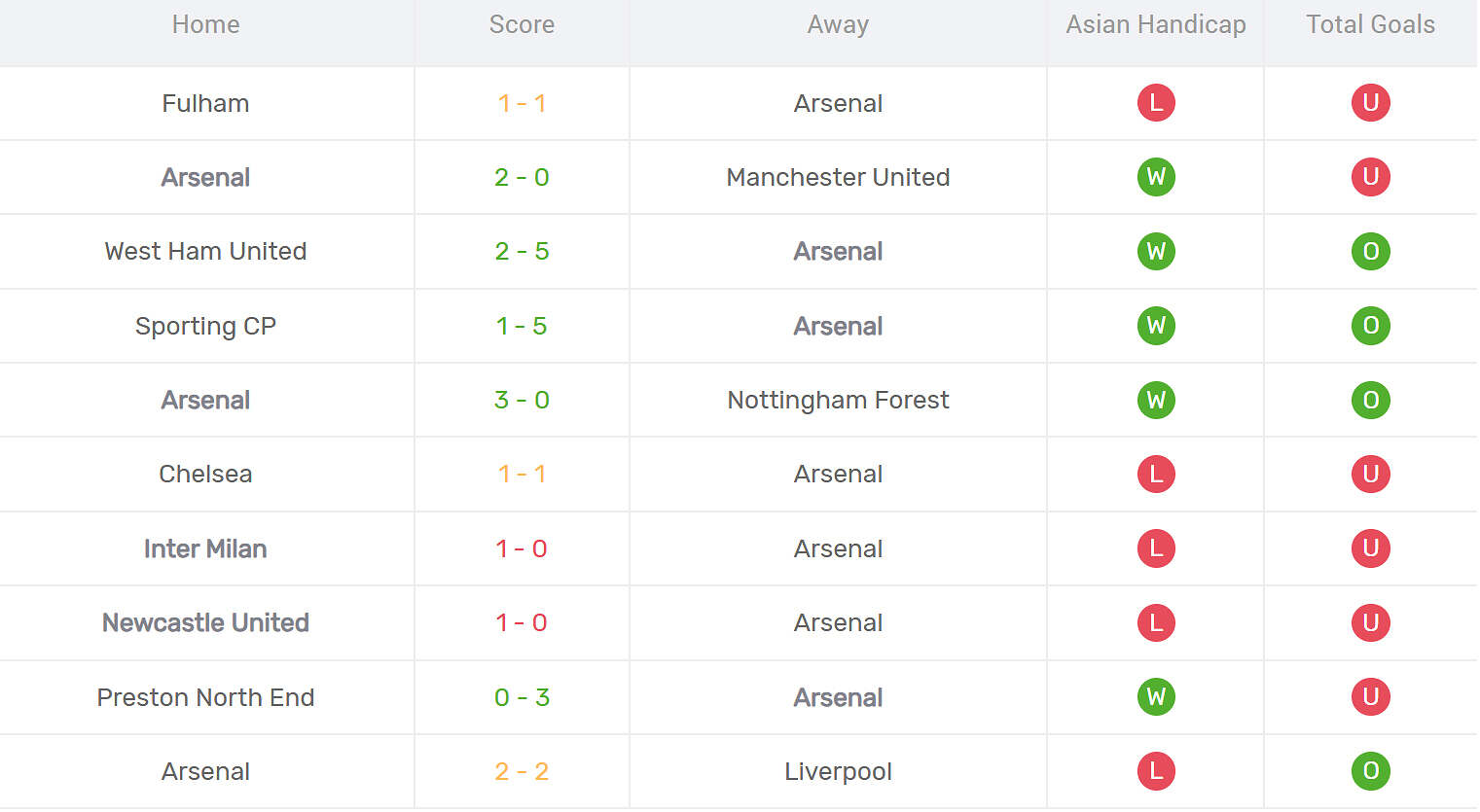Click the 2 - 2 score against Liverpool

[x=522, y=771]
